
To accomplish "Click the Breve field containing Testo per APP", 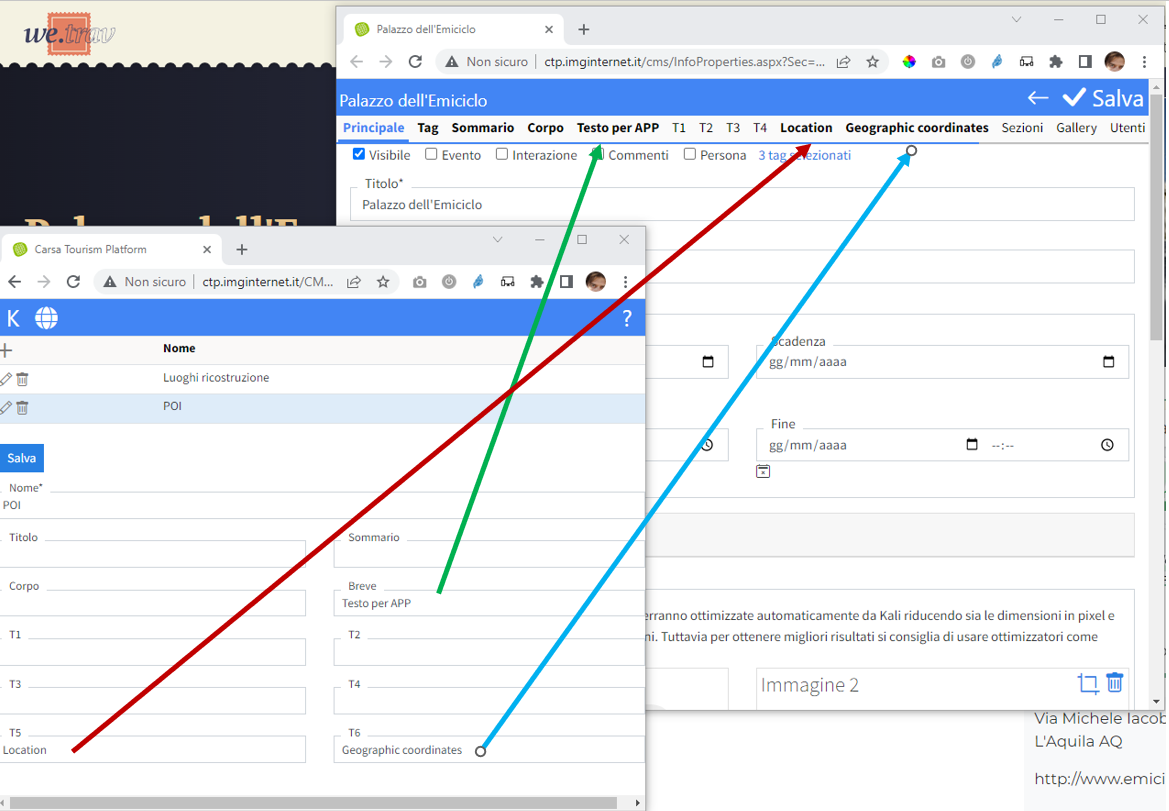I will click(x=489, y=603).
